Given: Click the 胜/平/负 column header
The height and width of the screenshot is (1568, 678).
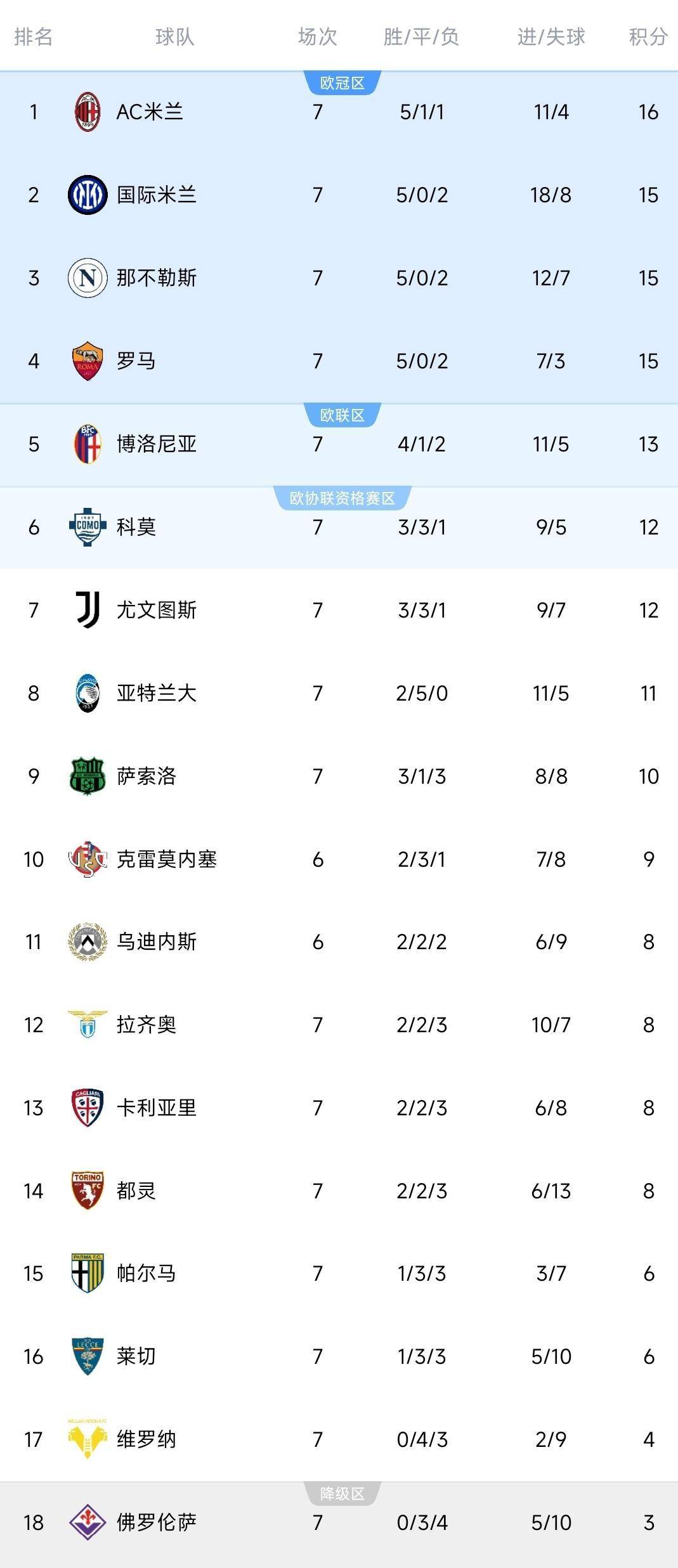Looking at the screenshot, I should [x=421, y=37].
